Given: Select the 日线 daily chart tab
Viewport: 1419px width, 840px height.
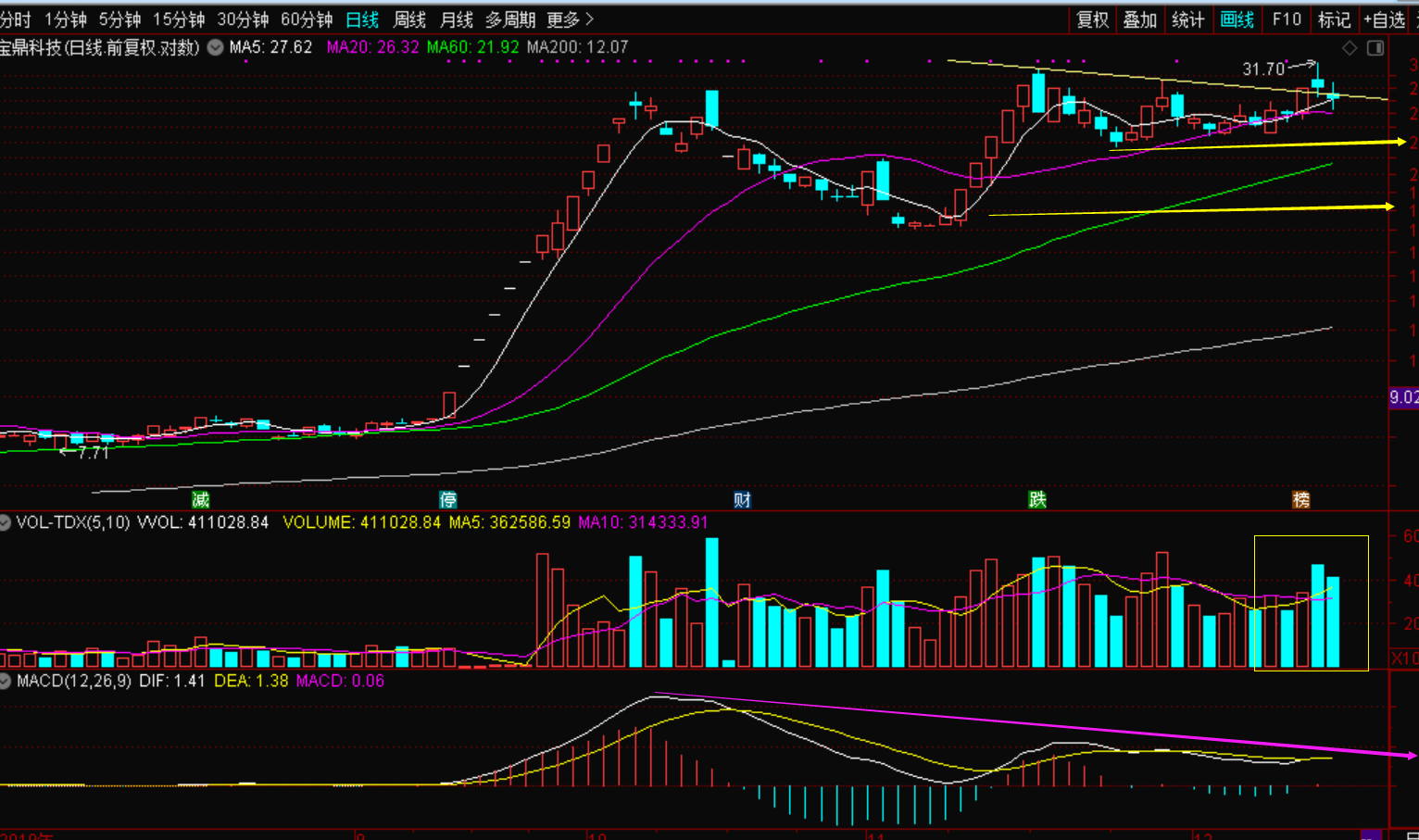Looking at the screenshot, I should 362,19.
